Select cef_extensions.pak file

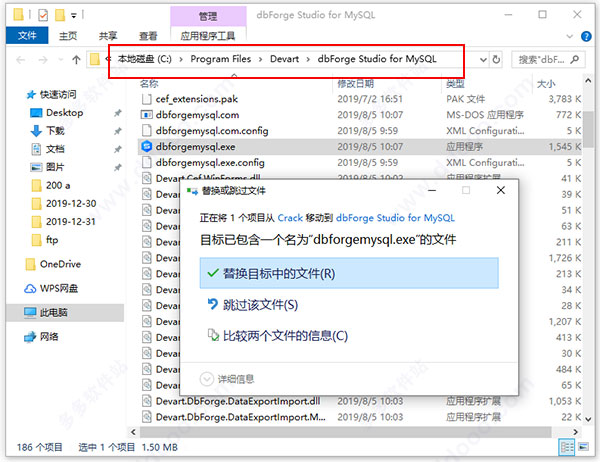click(x=196, y=99)
